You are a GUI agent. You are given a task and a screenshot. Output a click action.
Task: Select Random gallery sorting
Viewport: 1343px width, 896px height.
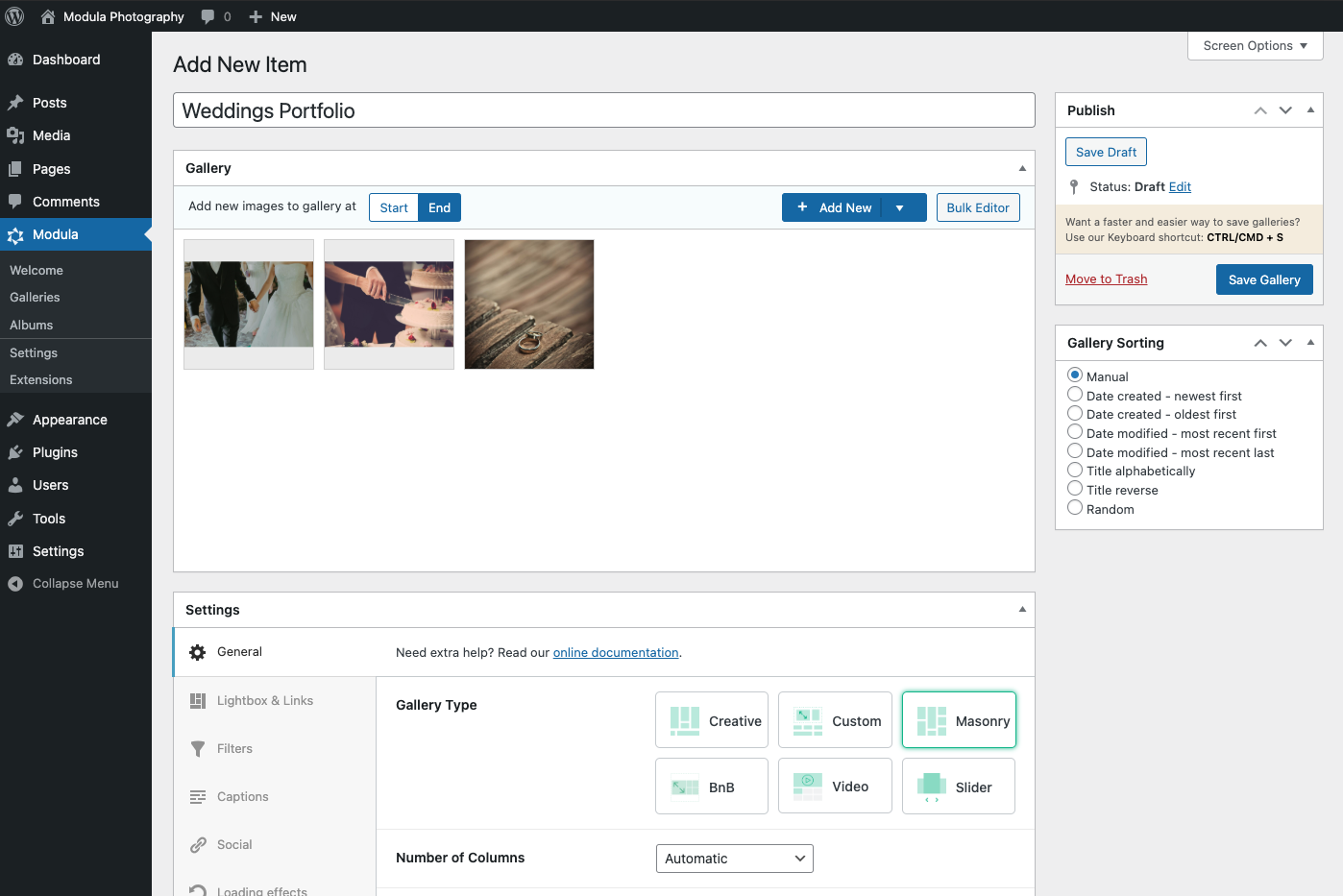click(x=1075, y=508)
